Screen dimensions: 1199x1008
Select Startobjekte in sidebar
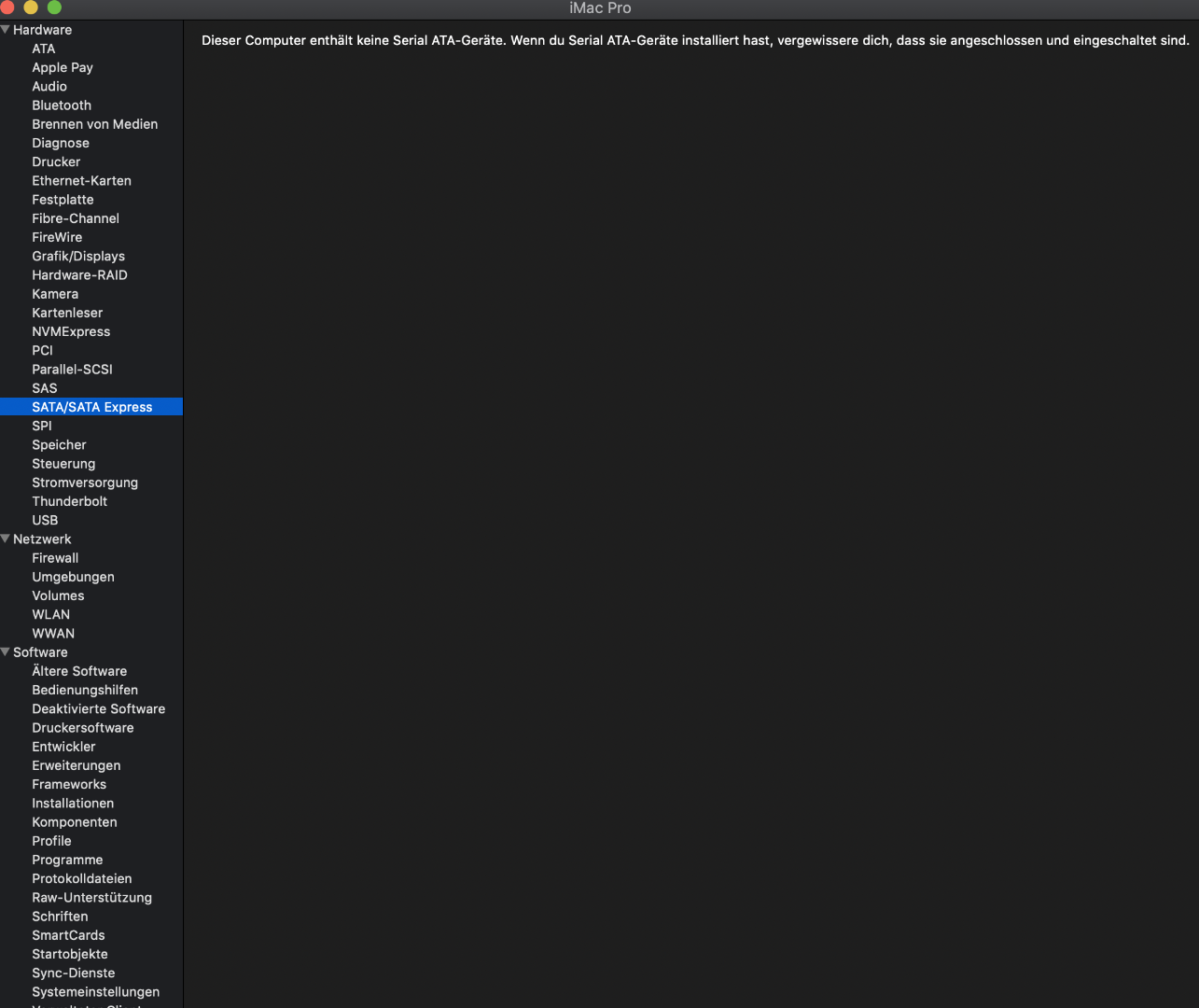point(70,954)
